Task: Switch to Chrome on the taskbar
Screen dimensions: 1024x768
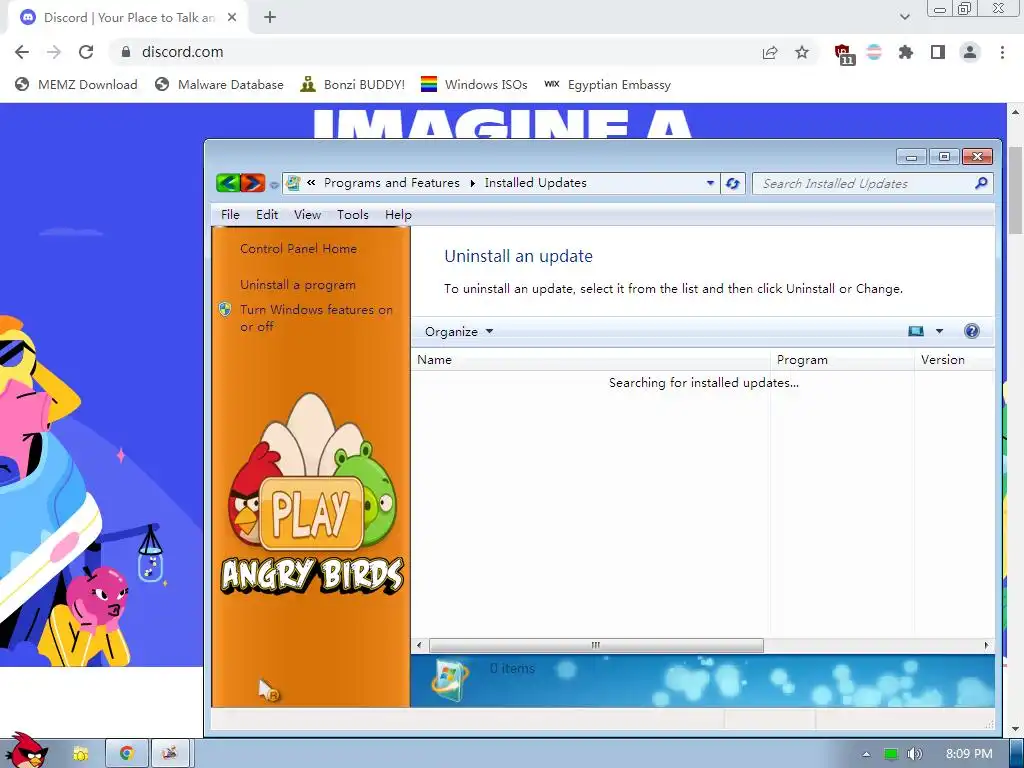Action: coord(127,754)
